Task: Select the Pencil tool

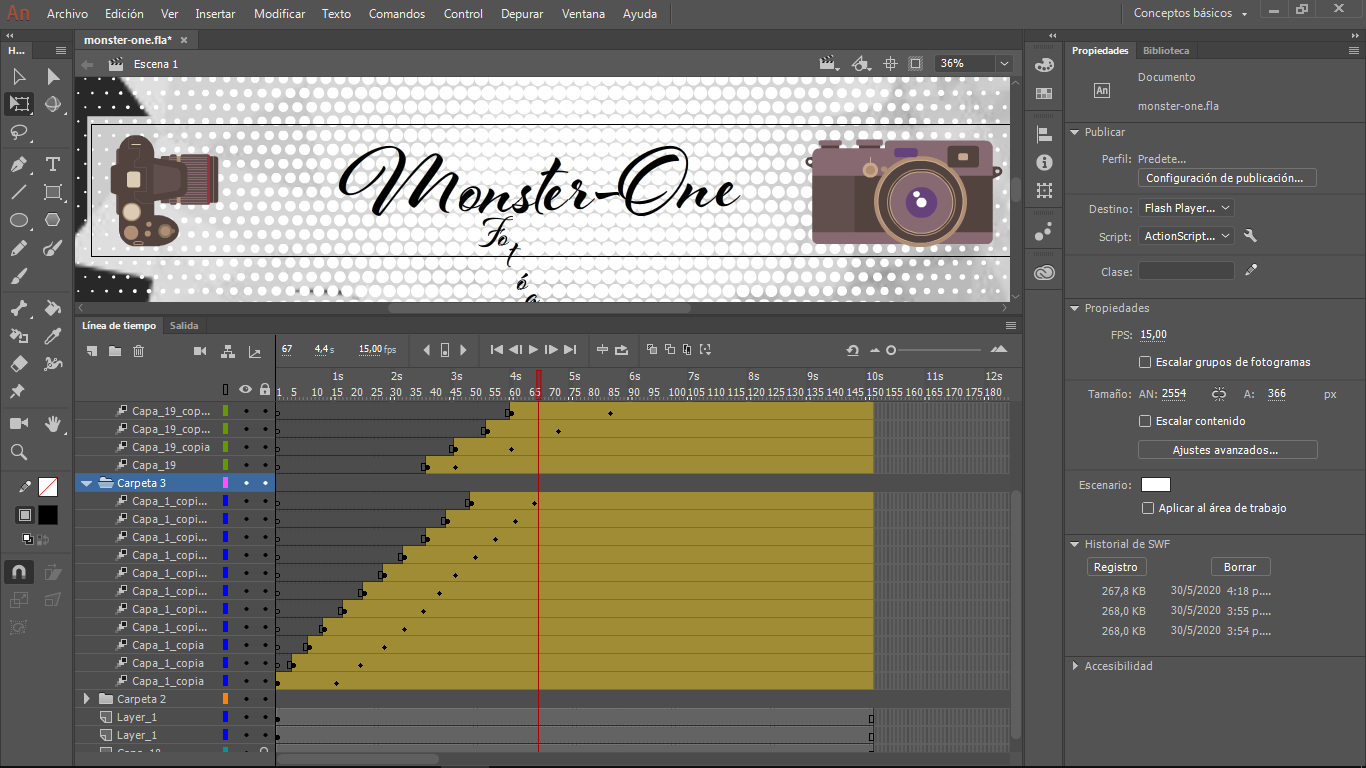Action: 19,248
